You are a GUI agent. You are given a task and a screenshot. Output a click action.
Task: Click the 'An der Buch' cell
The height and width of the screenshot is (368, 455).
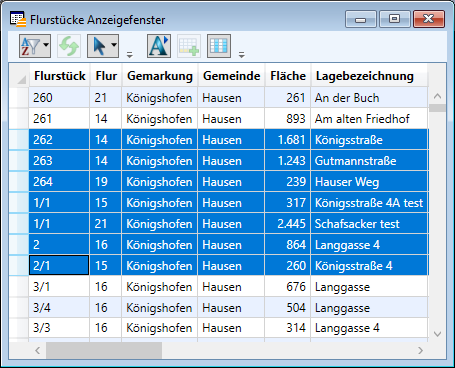point(369,98)
